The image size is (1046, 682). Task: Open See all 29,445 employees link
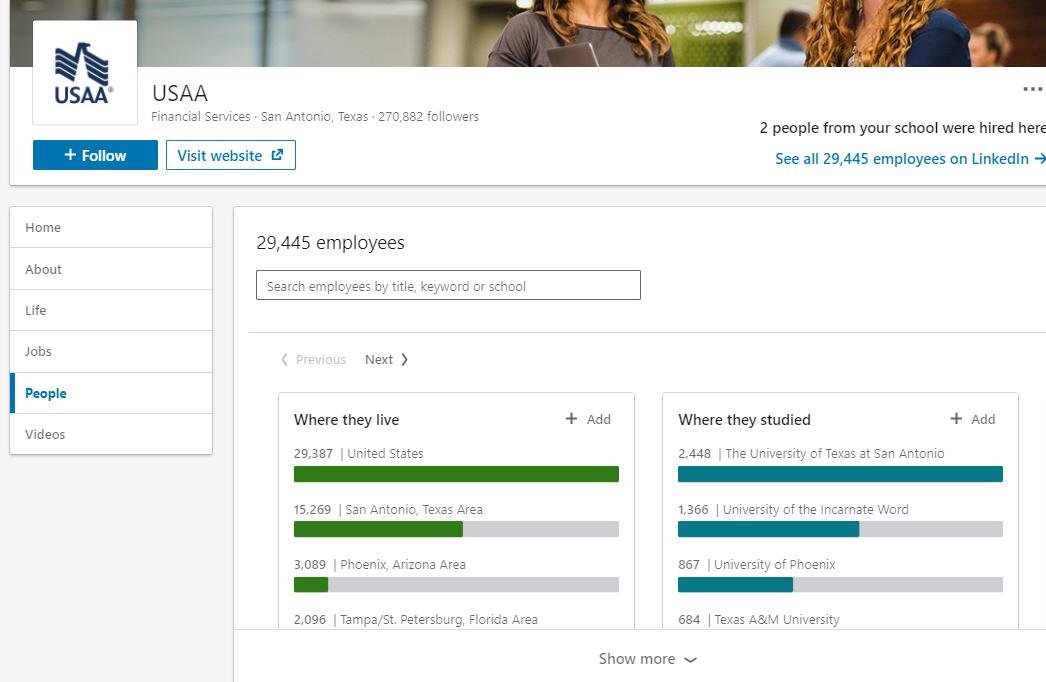[x=910, y=159]
